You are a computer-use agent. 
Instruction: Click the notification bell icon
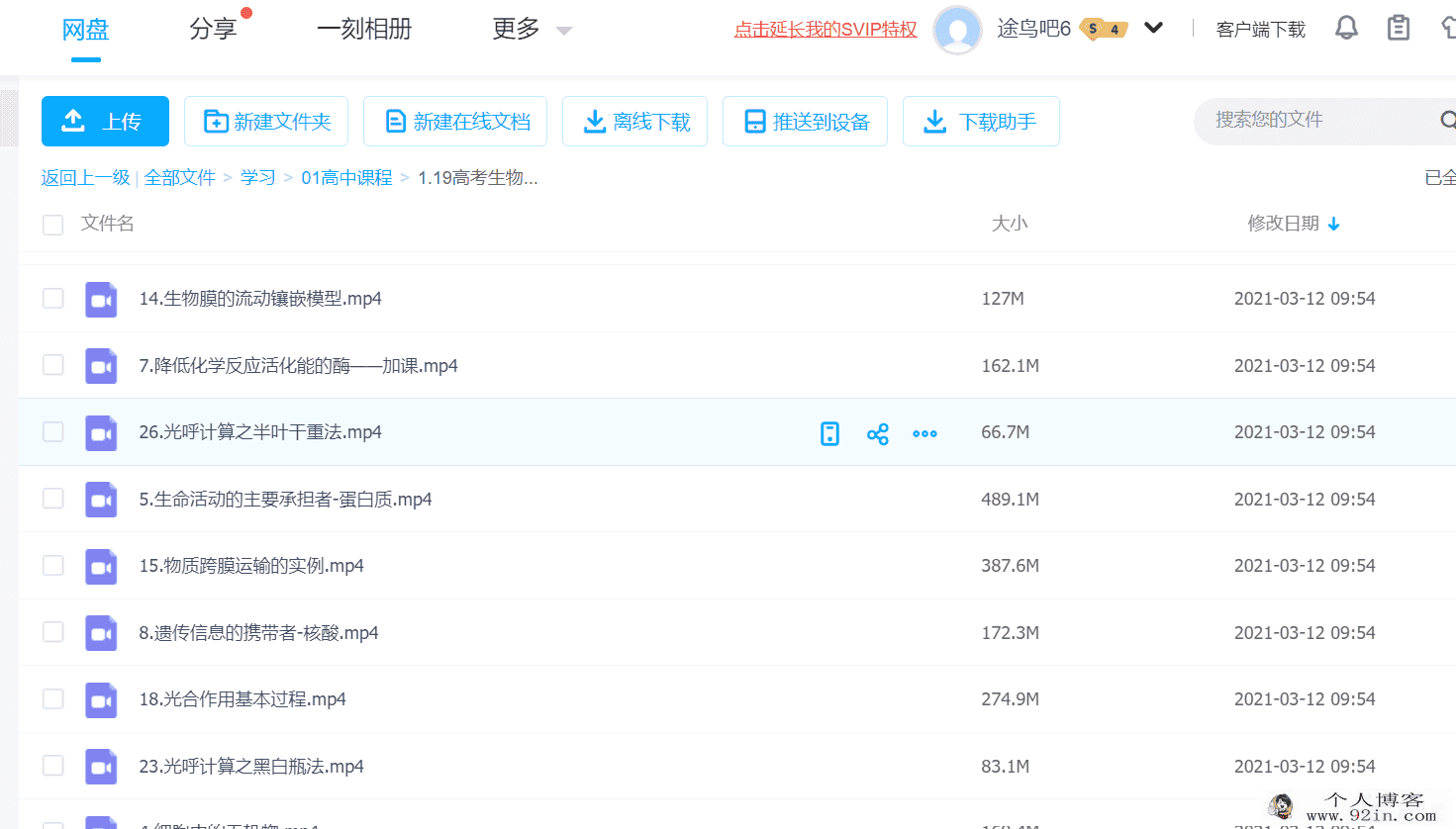(1346, 28)
